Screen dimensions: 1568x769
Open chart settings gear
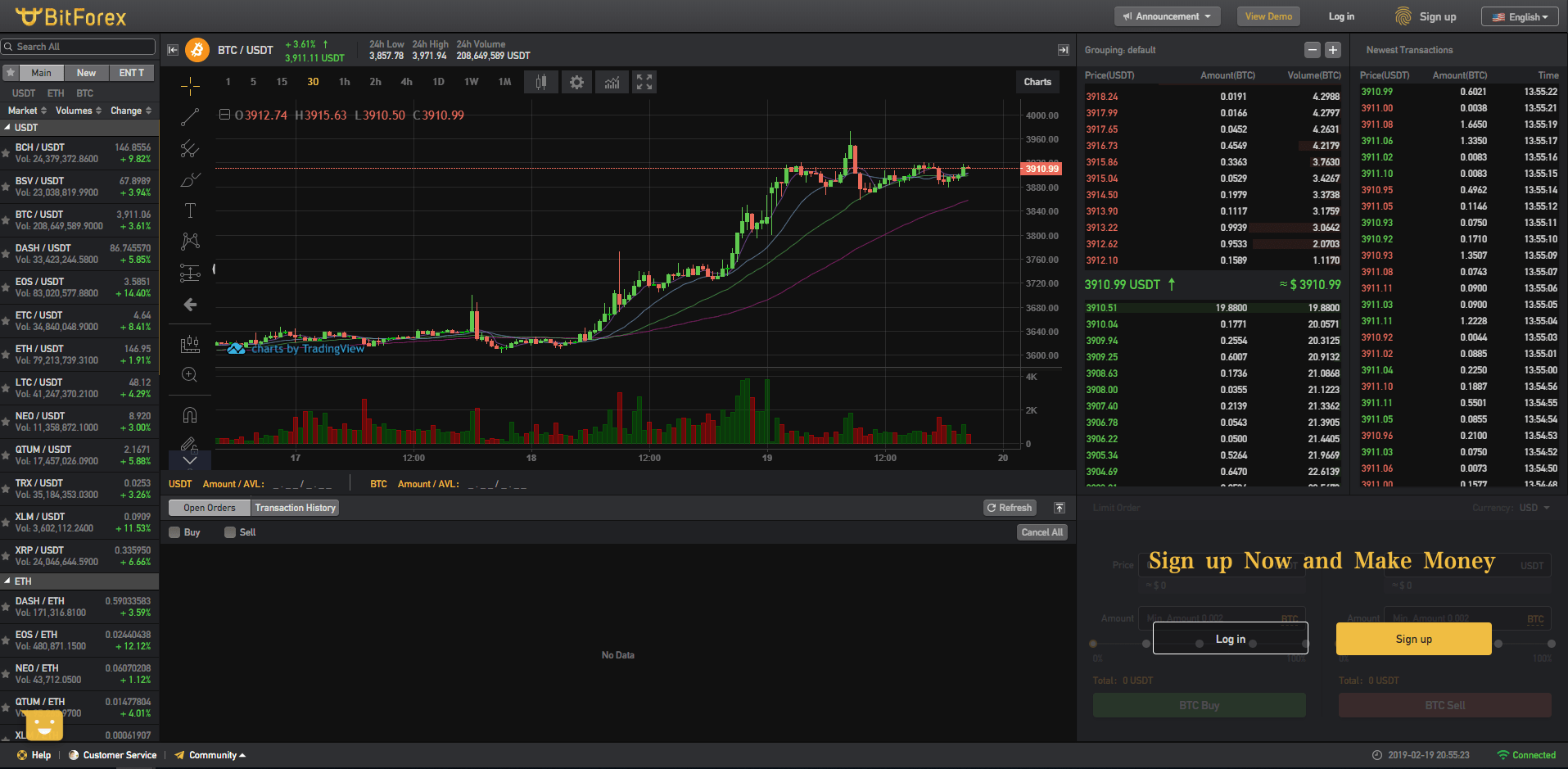click(x=577, y=82)
